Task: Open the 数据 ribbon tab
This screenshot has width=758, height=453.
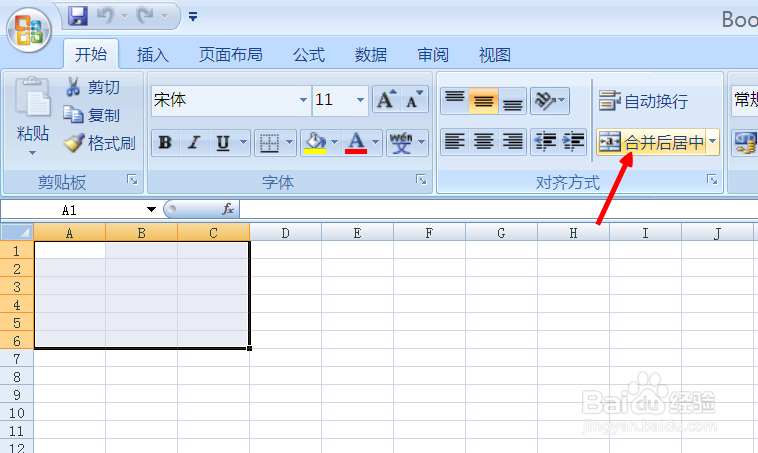Action: pyautogui.click(x=371, y=55)
